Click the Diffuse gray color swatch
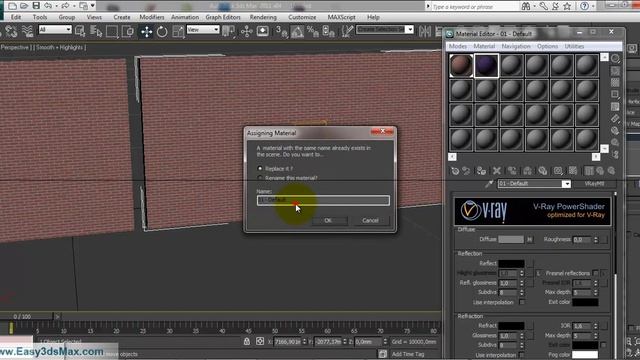Viewport: 640px width, 360px height. [511, 240]
